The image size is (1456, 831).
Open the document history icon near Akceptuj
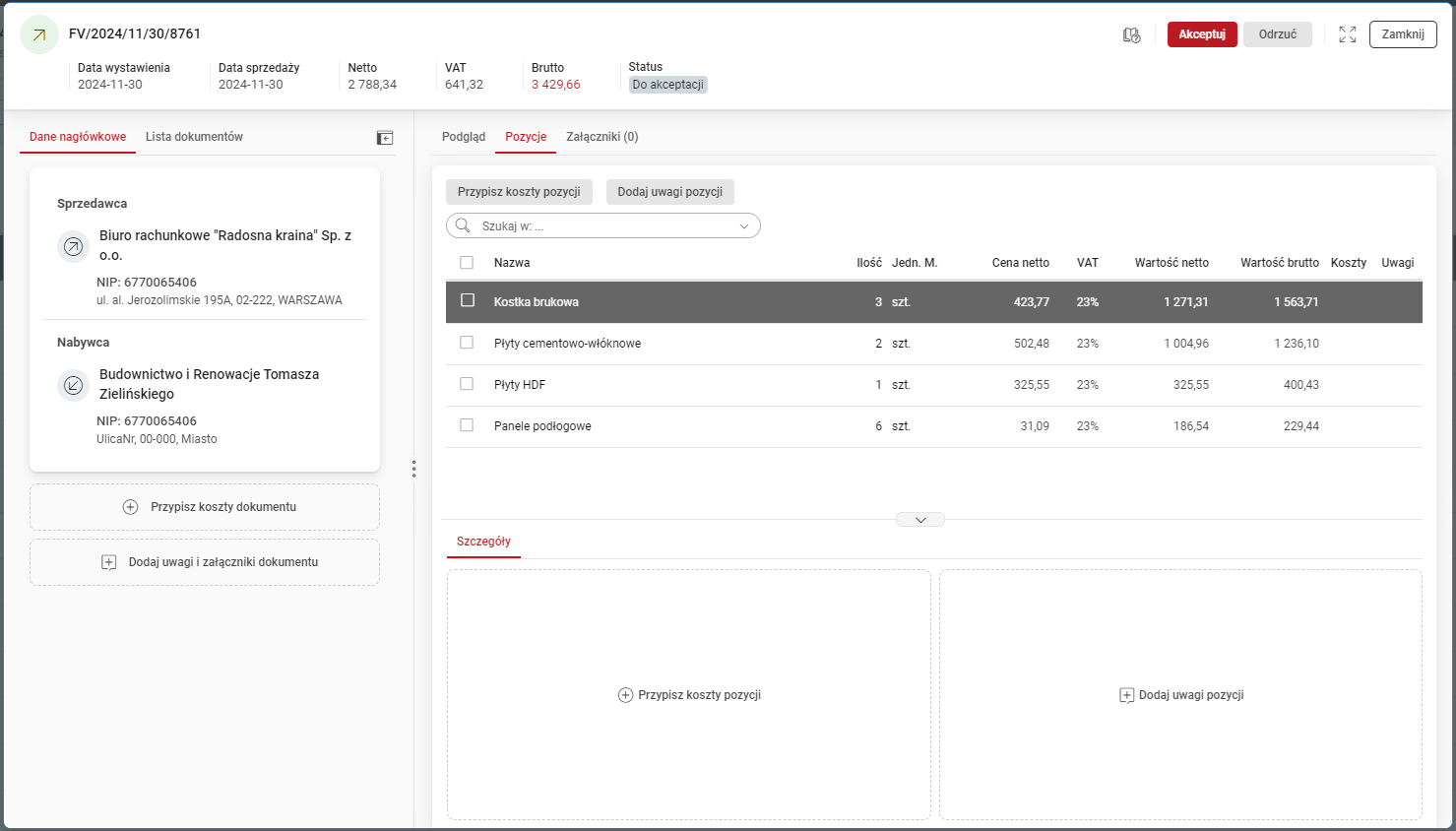tap(1132, 34)
